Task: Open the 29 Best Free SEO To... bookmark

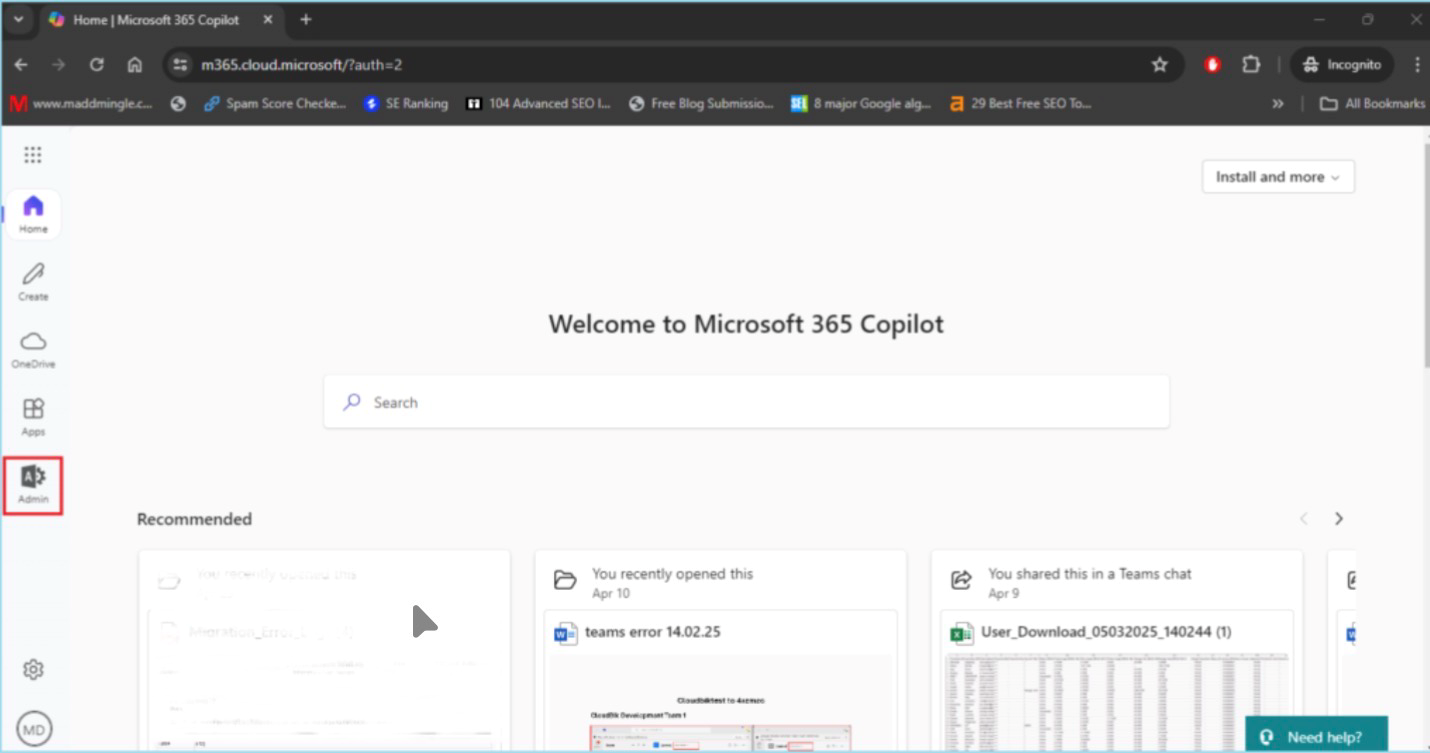Action: pos(1020,103)
